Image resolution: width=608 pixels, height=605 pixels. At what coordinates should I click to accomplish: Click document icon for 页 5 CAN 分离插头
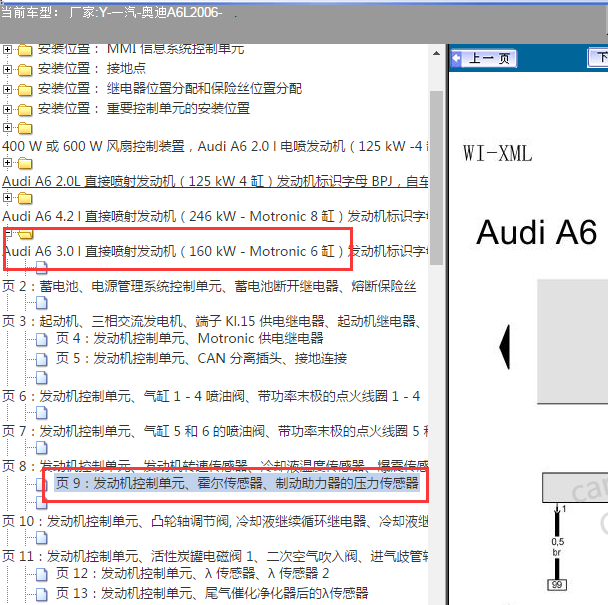pos(41,360)
